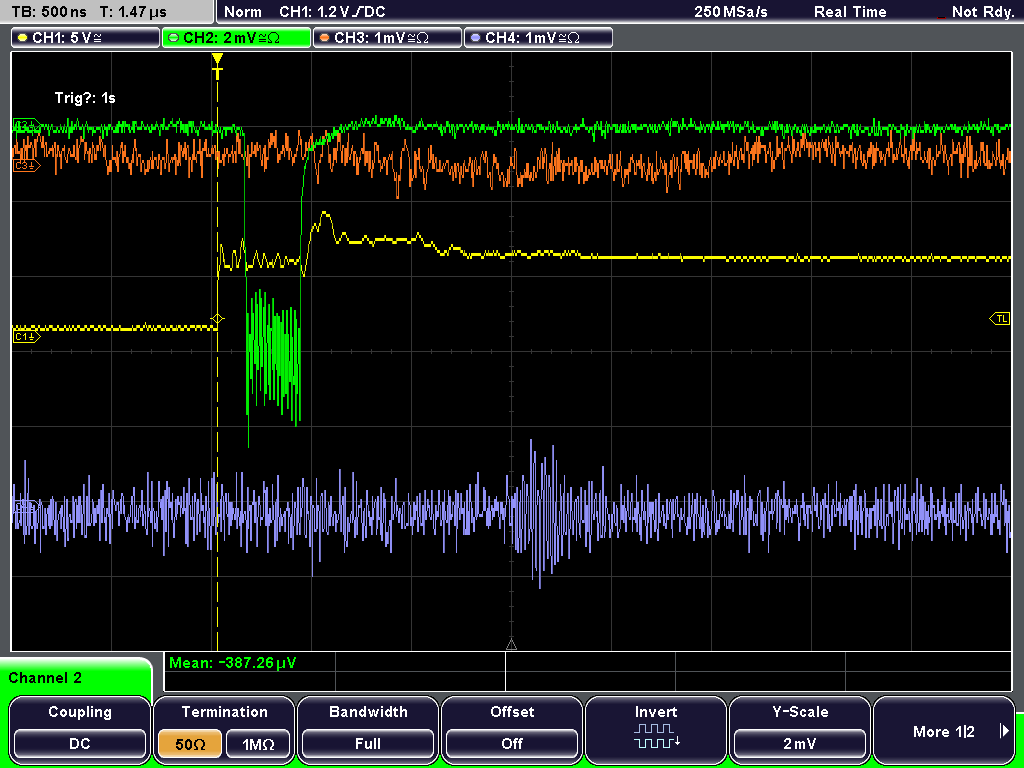Click the T: 1.47 µs trigger time readout
This screenshot has width=1024, height=768.
point(134,12)
